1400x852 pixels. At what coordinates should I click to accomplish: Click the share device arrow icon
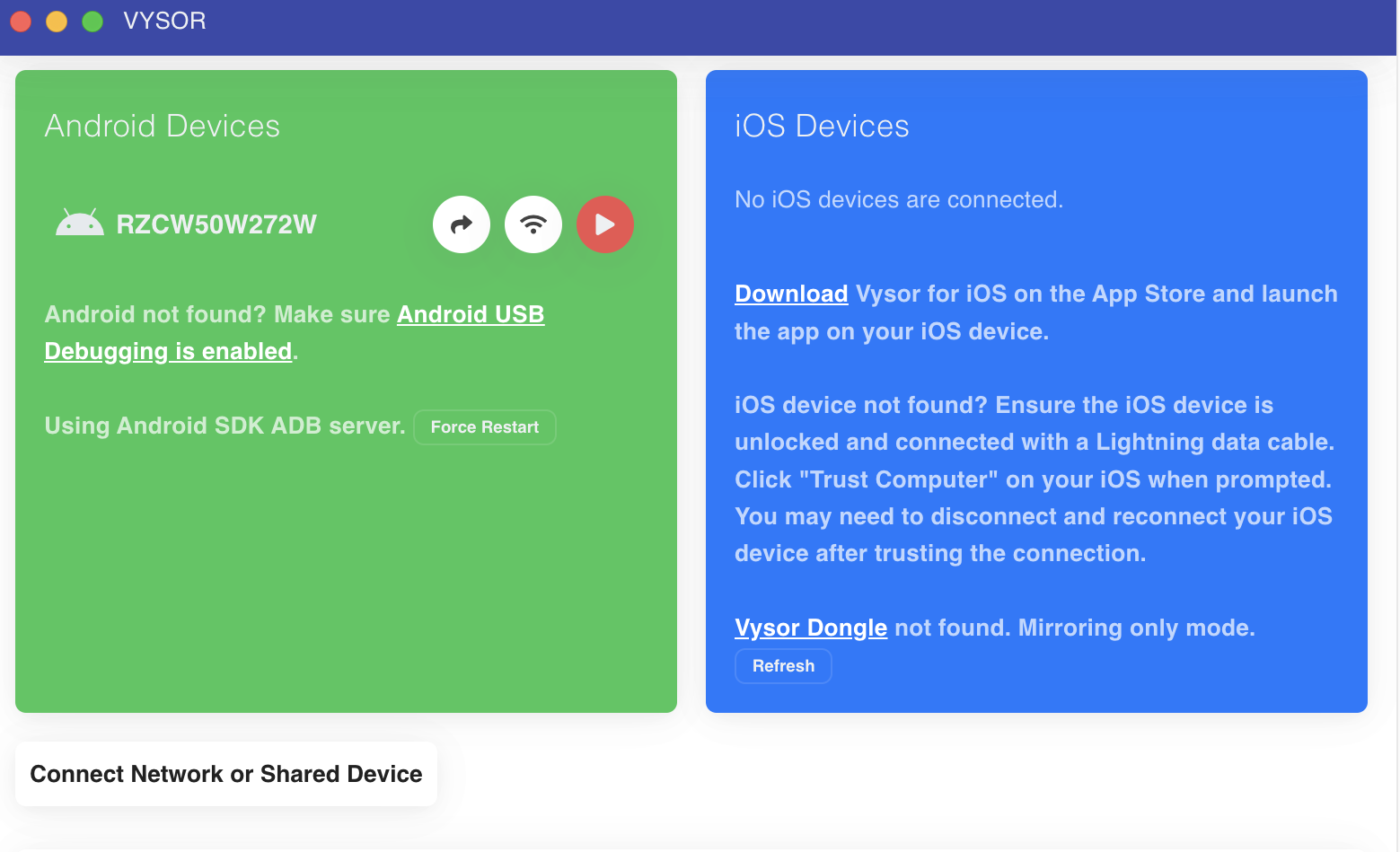pos(461,224)
